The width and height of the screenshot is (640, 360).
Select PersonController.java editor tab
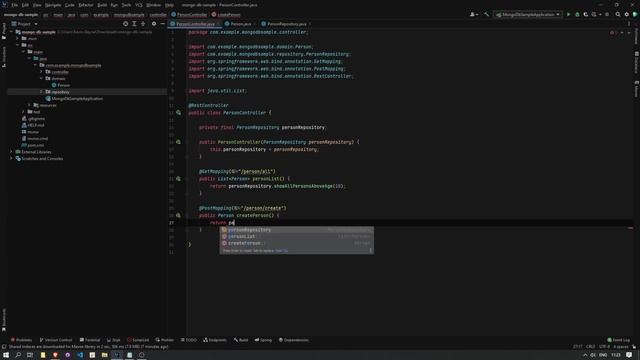pos(195,24)
